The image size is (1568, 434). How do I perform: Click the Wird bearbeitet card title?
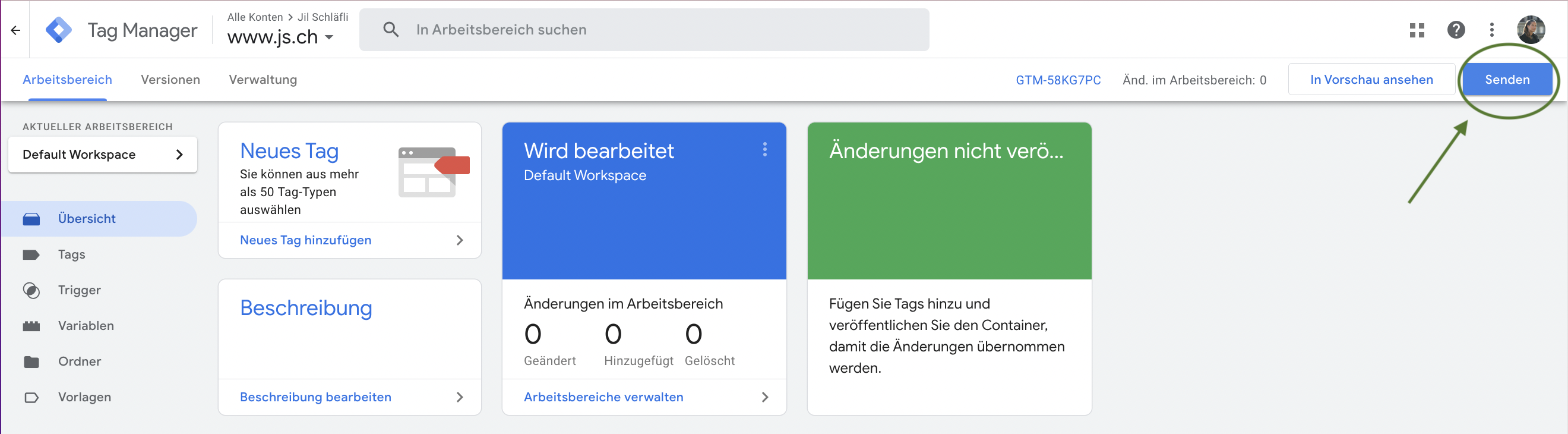[598, 151]
